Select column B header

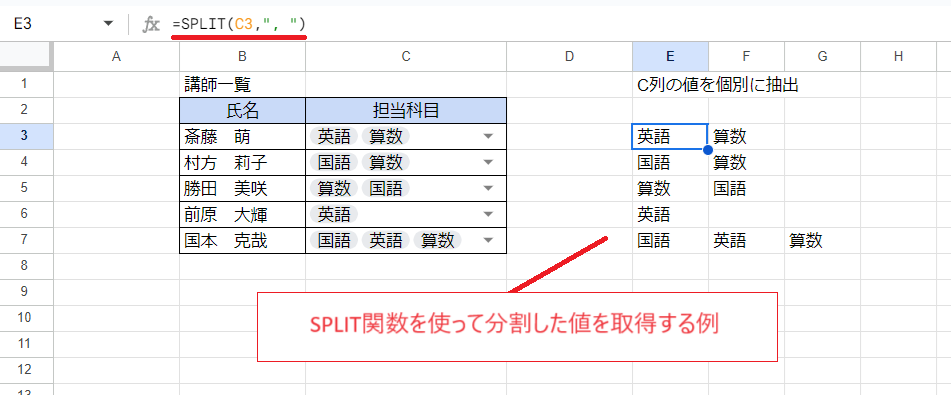click(243, 56)
